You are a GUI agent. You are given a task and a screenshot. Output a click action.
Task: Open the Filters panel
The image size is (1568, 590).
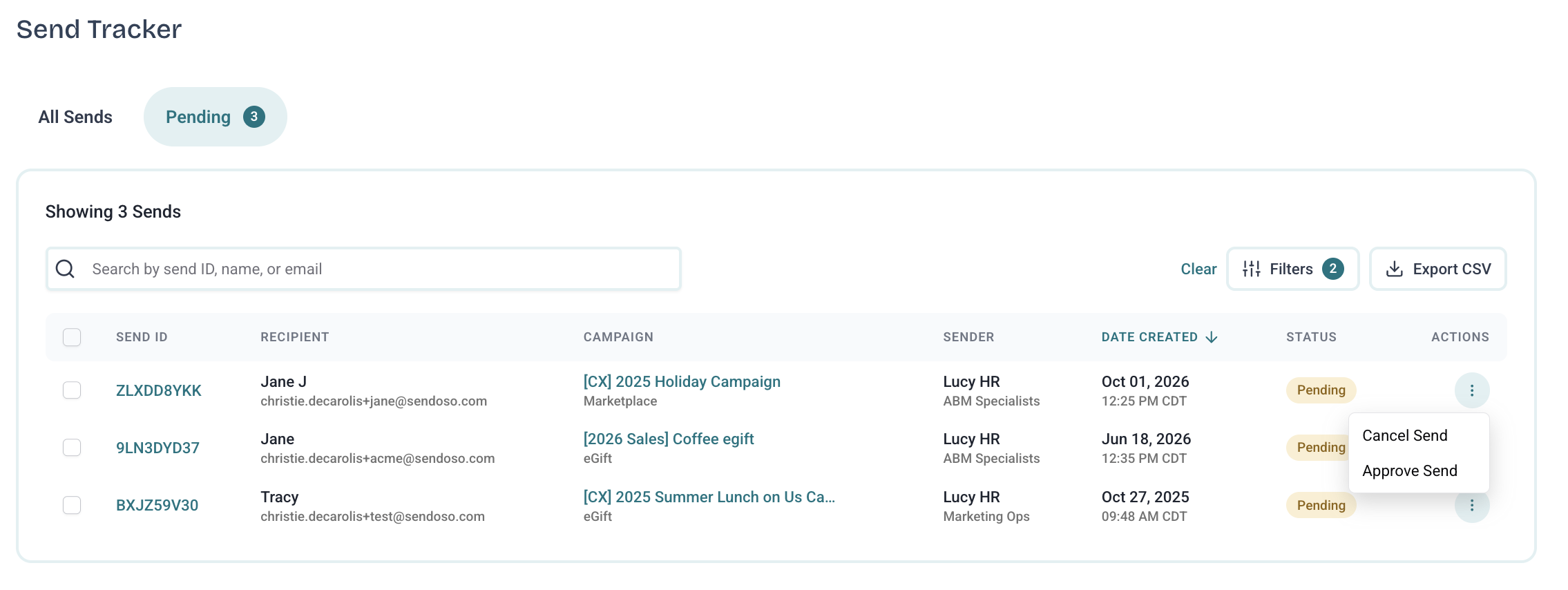click(x=1292, y=269)
